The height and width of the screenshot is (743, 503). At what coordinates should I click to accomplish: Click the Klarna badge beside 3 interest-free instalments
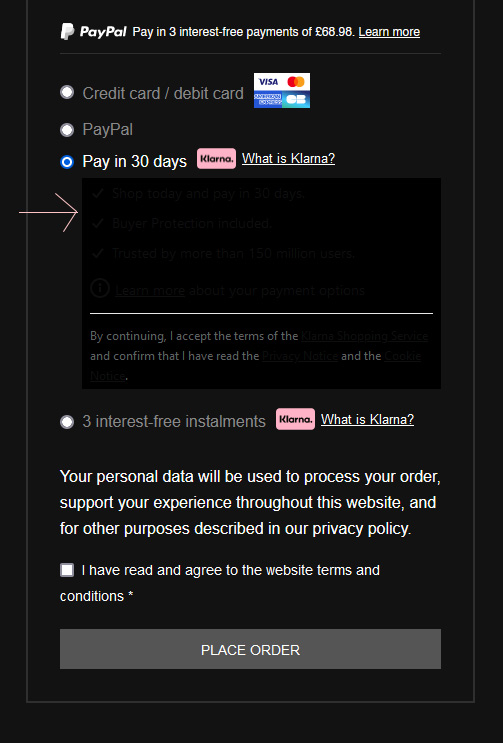click(296, 419)
